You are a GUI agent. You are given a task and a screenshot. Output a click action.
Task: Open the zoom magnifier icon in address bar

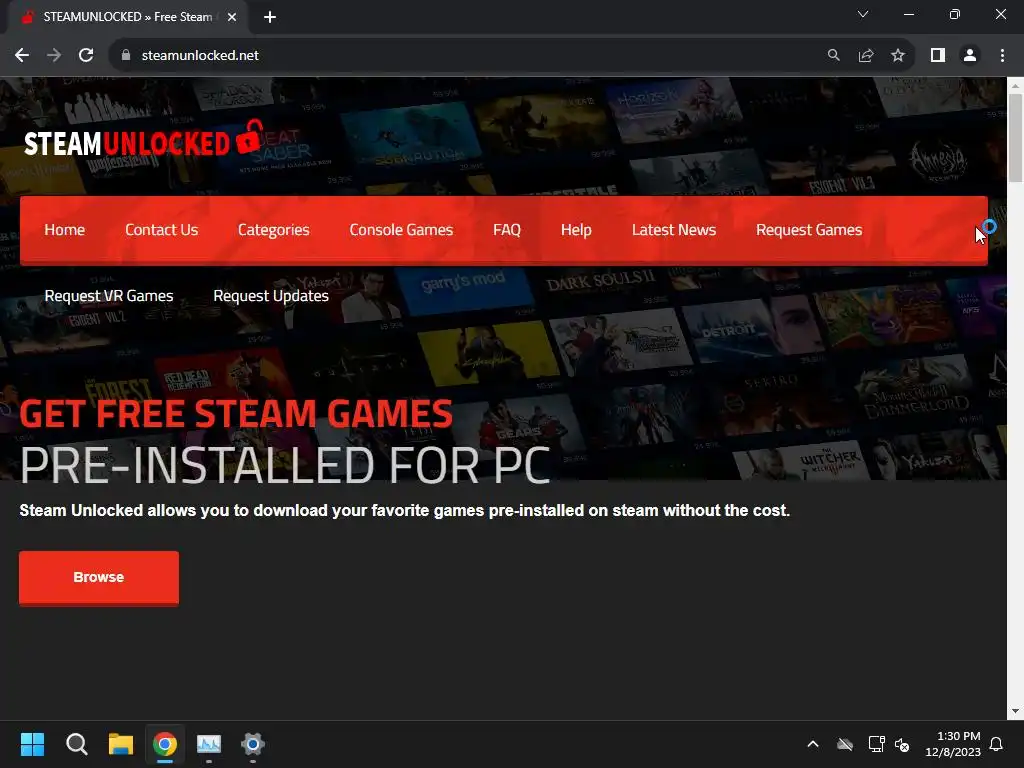click(833, 56)
